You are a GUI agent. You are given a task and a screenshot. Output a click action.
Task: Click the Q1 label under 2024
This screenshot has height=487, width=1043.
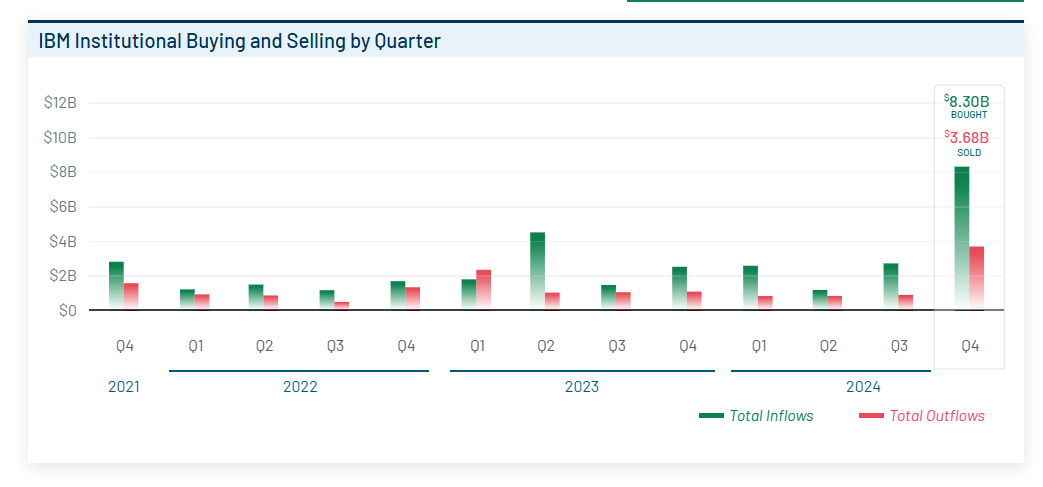[758, 347]
